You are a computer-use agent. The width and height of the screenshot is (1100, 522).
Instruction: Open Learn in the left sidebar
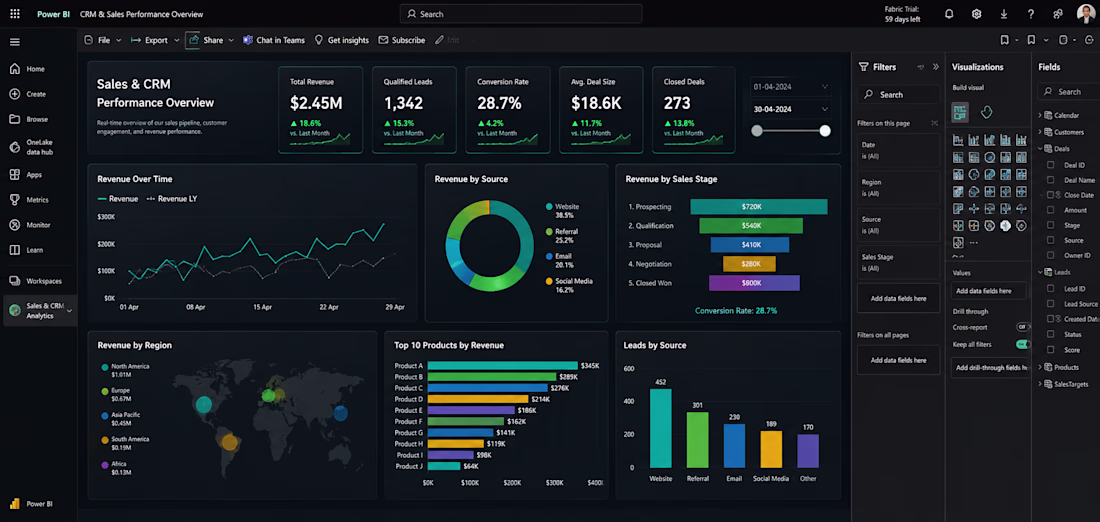(27, 250)
